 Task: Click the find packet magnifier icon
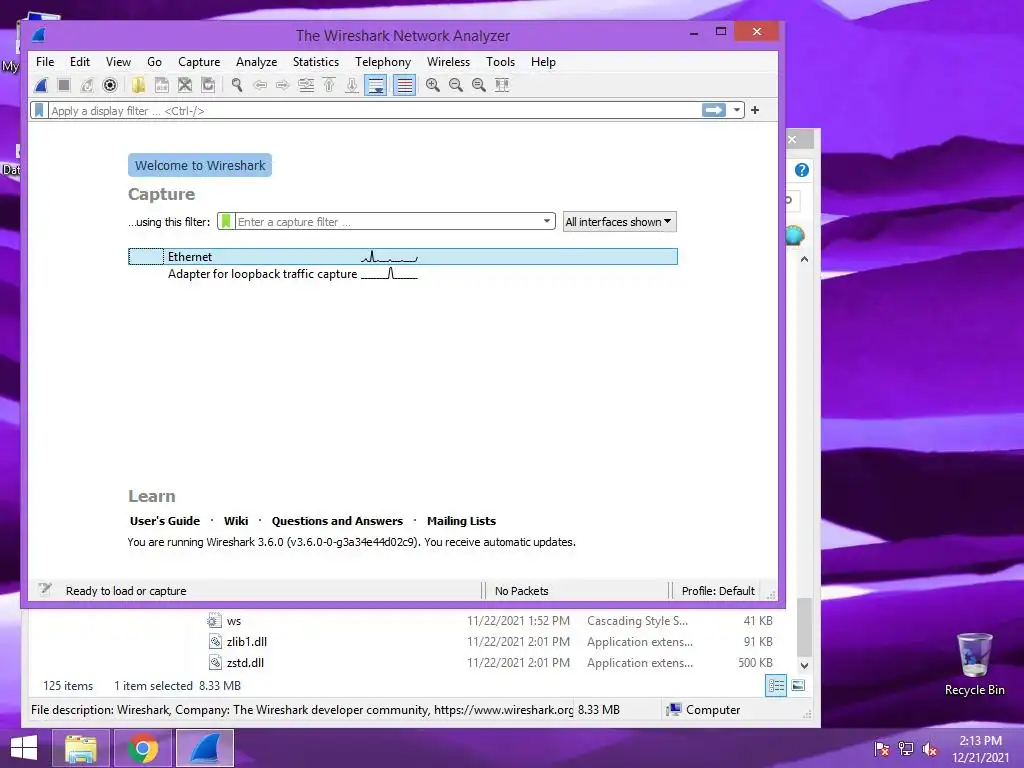(x=236, y=85)
